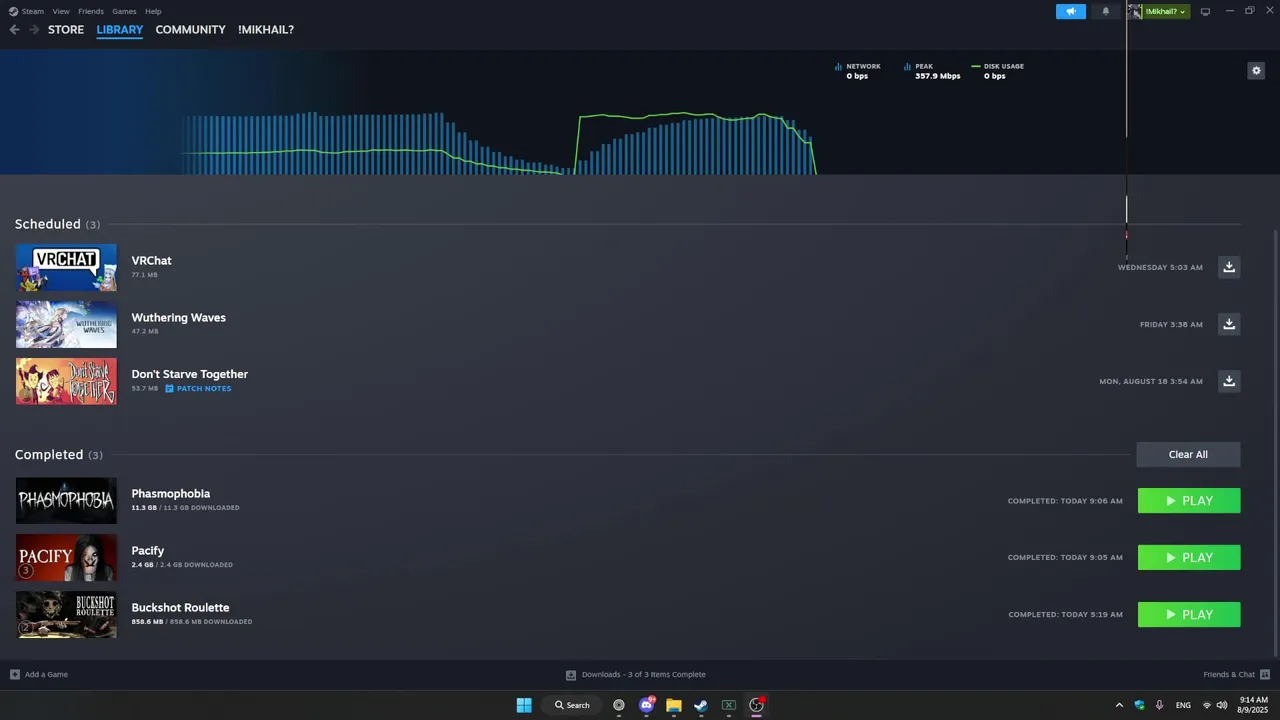Open Don't Starve Together patch notes
This screenshot has width=1280, height=720.
click(198, 388)
